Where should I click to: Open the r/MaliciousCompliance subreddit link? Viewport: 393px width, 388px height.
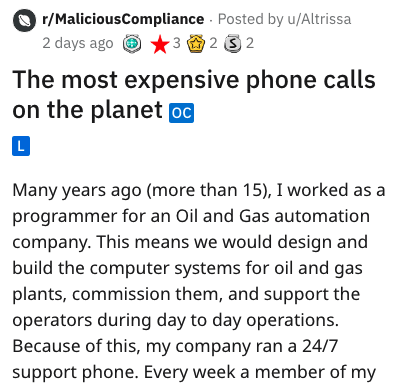123,19
